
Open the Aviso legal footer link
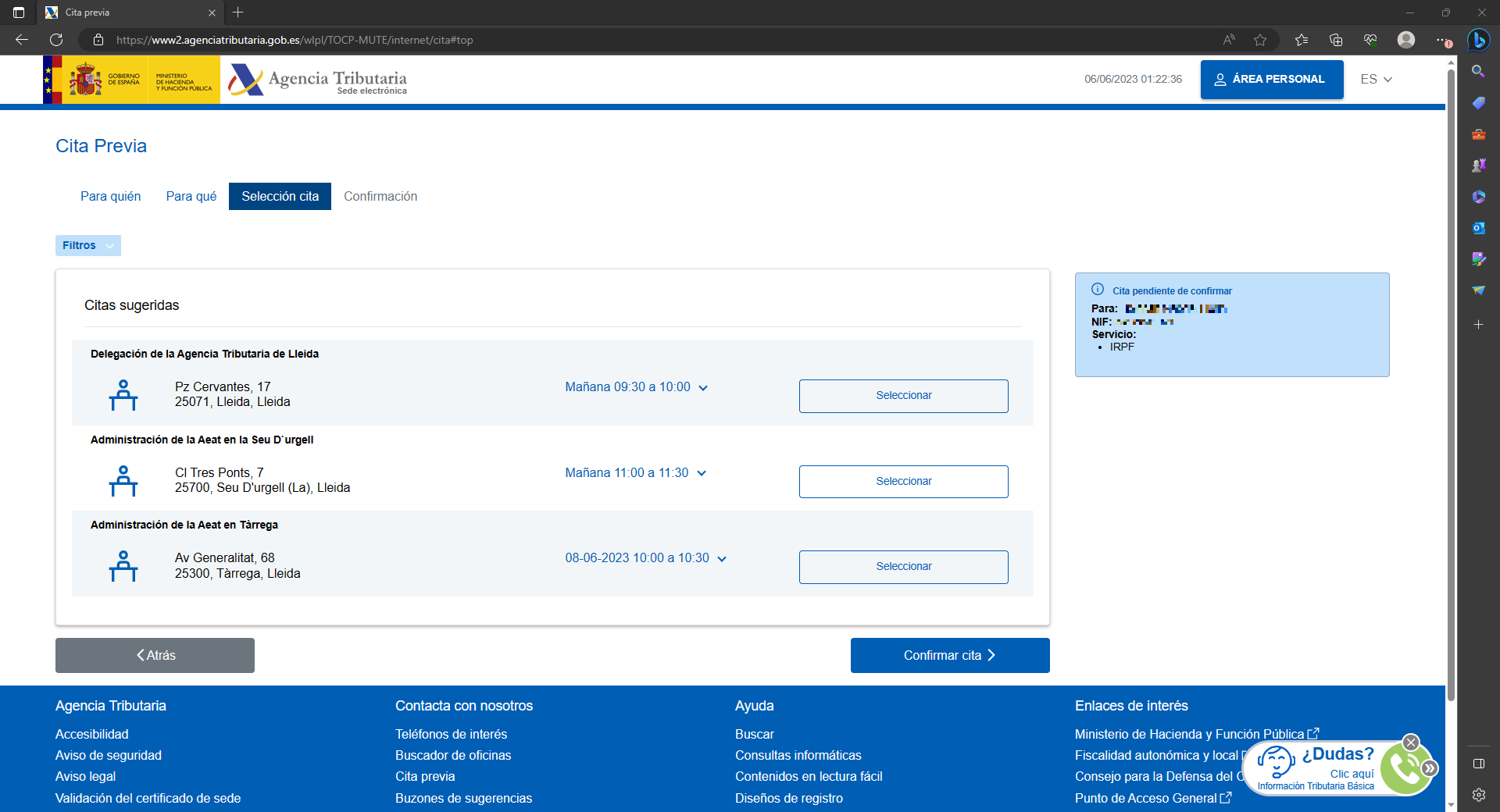85,776
